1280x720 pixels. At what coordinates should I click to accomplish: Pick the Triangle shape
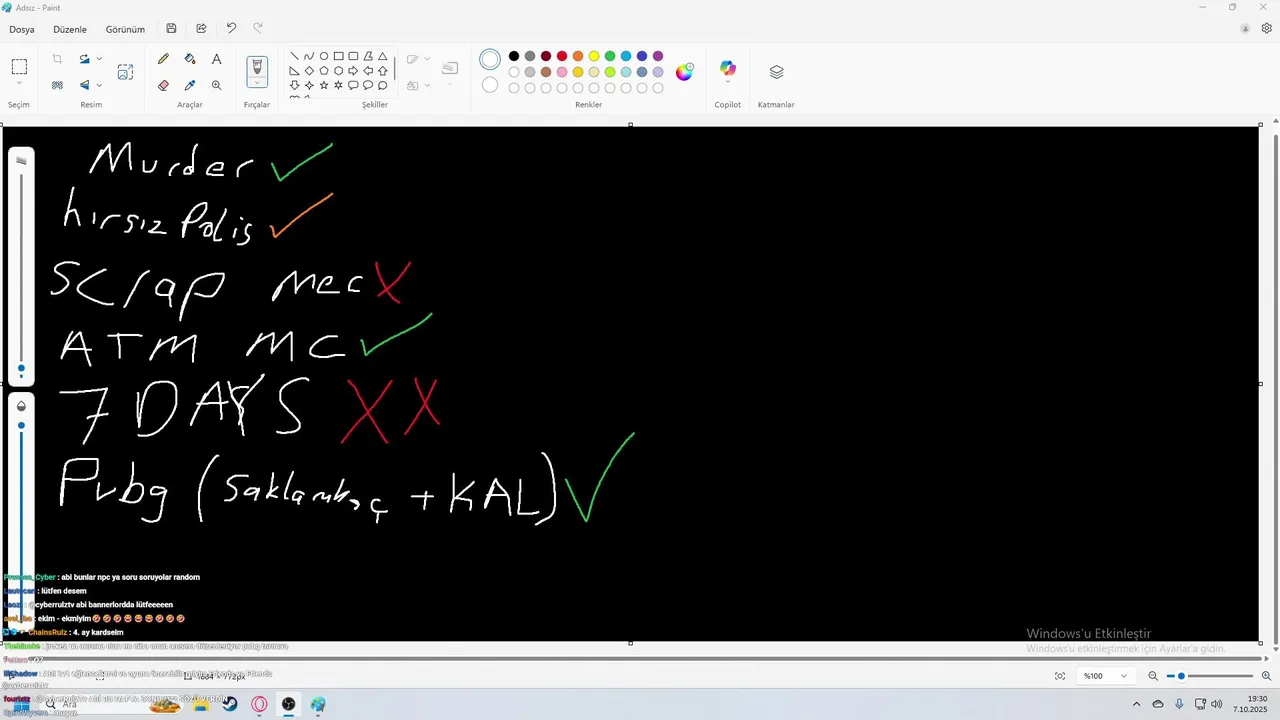pos(382,56)
